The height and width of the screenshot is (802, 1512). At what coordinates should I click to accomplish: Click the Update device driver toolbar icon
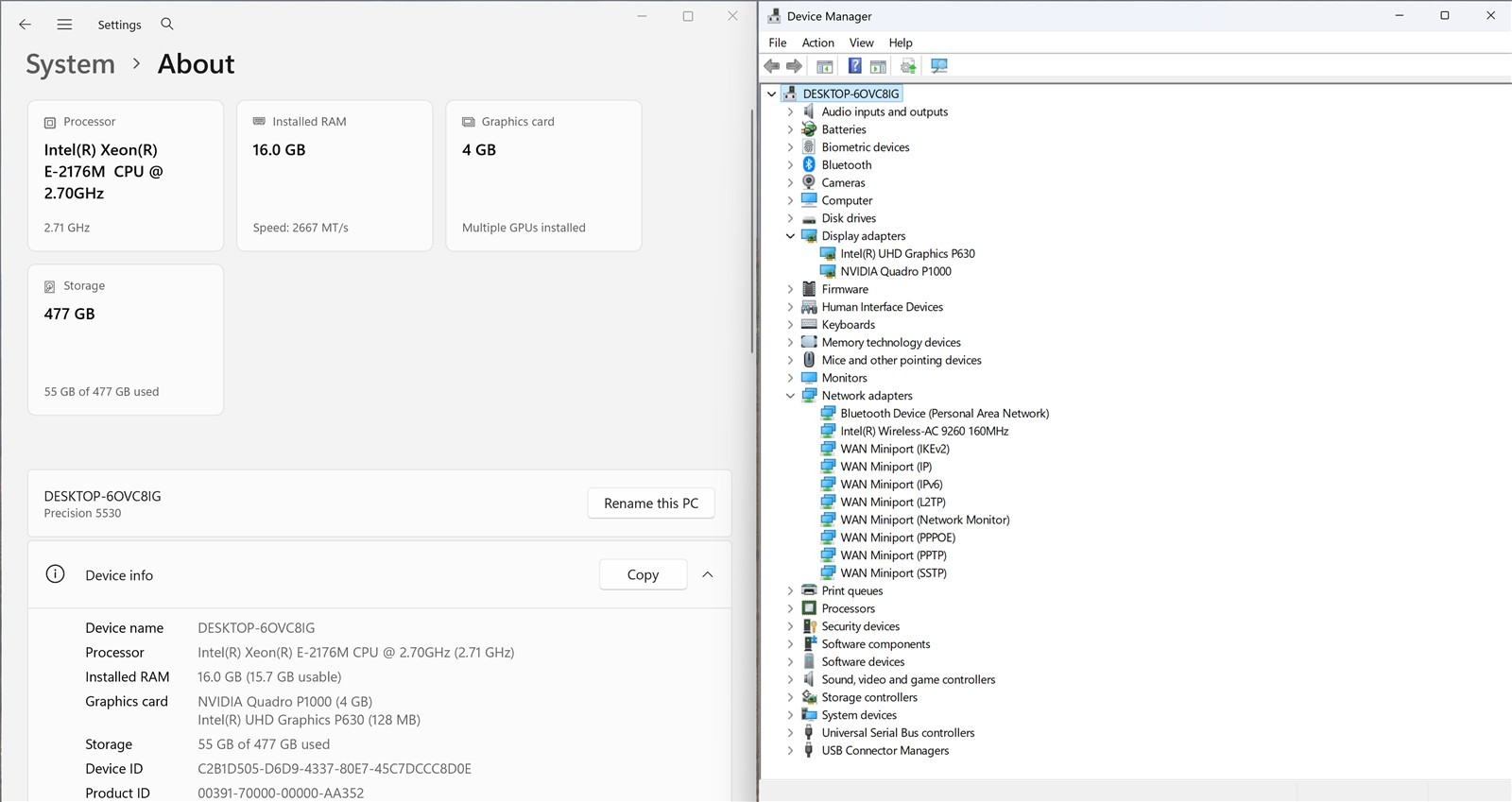point(908,66)
